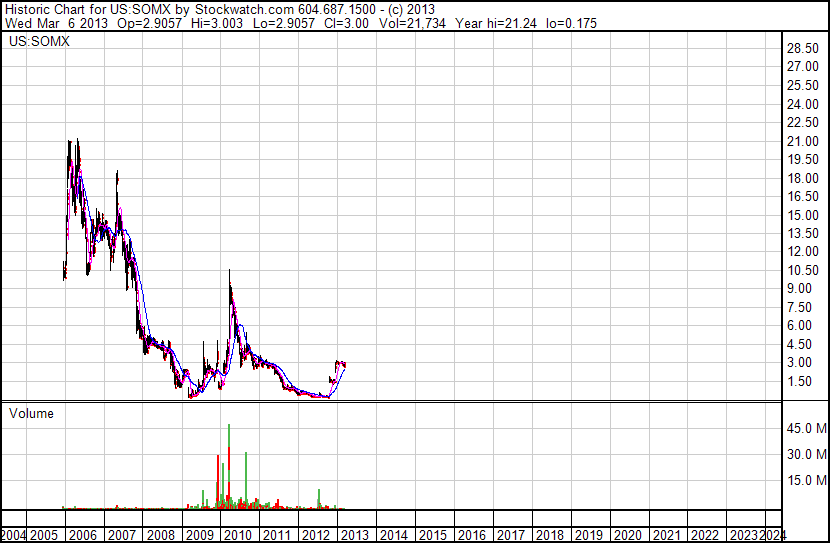This screenshot has height=543, width=830.
Task: Click the Year hi=21.24 value
Action: 496,23
